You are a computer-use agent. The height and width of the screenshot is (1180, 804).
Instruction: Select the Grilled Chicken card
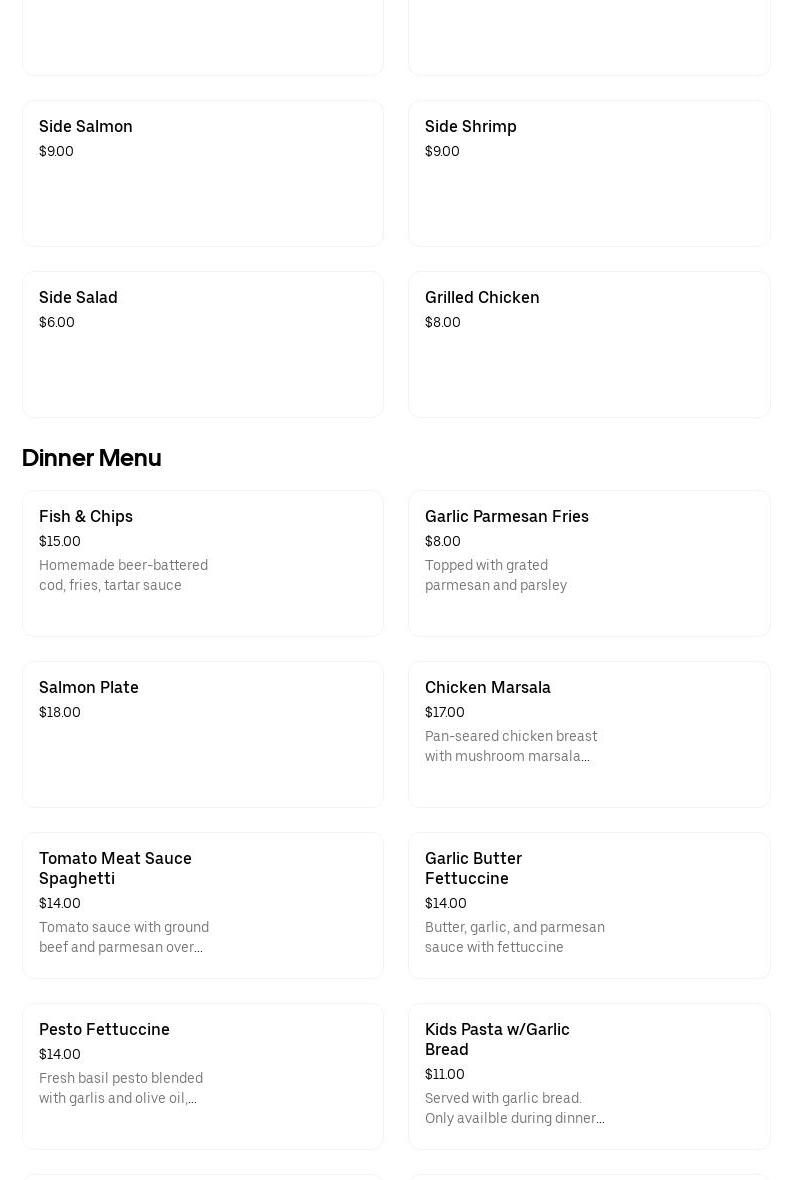click(x=588, y=344)
